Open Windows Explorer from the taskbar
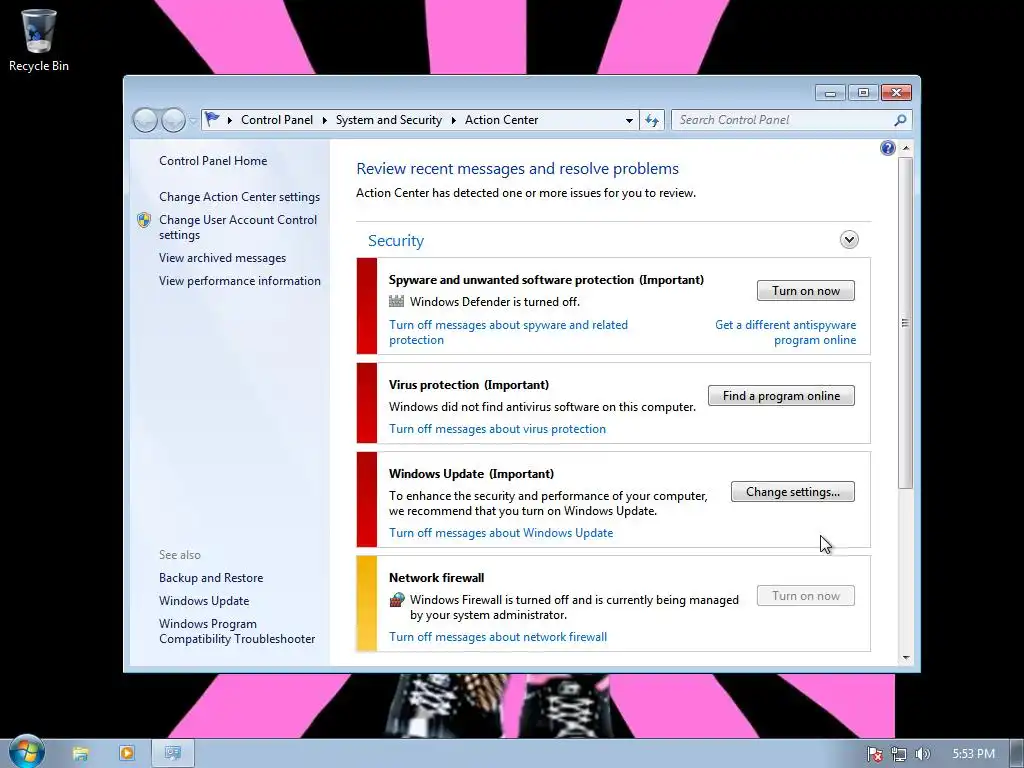The height and width of the screenshot is (768, 1024). coord(80,753)
